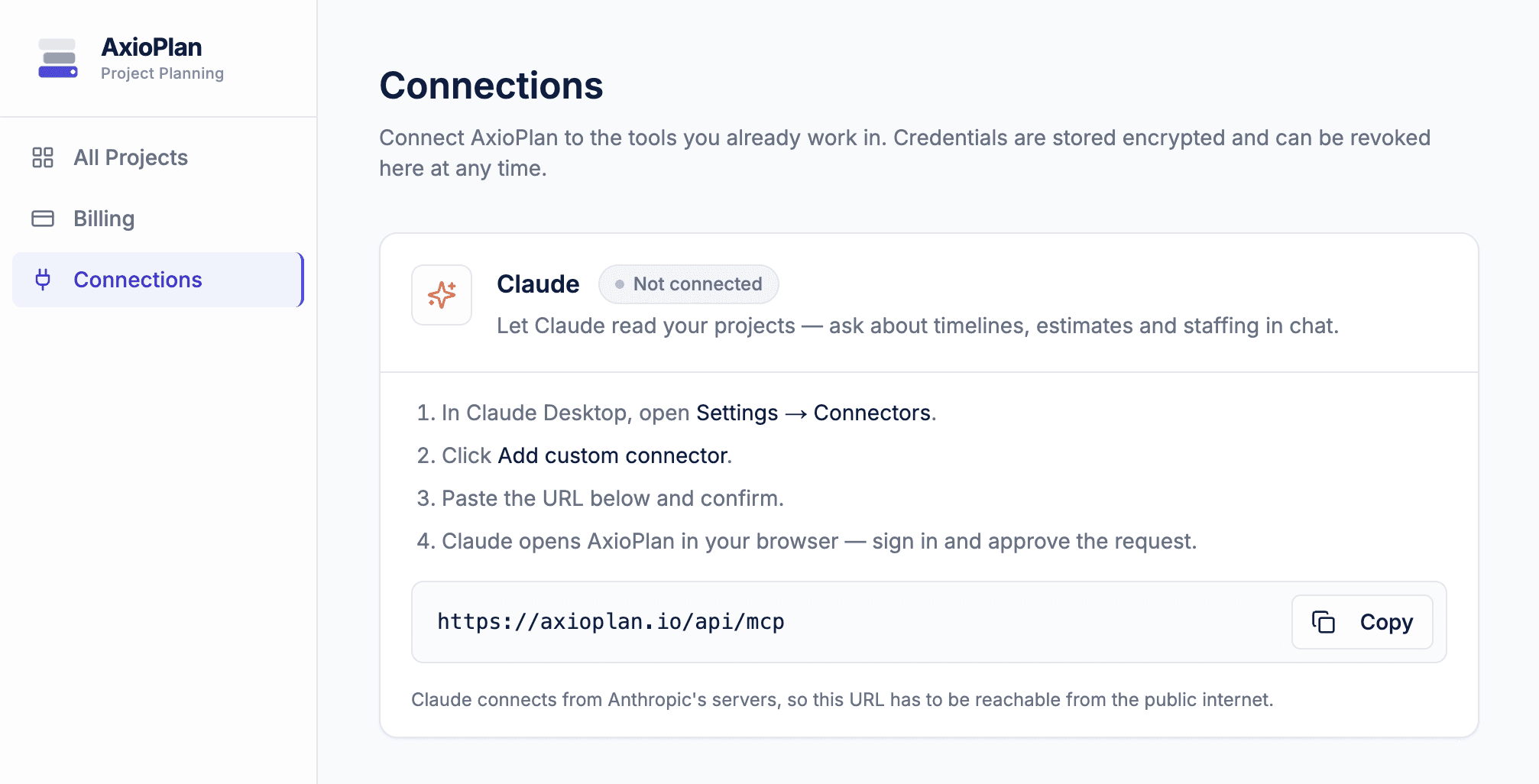
Task: Click the All Projects grid icon
Action: [x=43, y=157]
